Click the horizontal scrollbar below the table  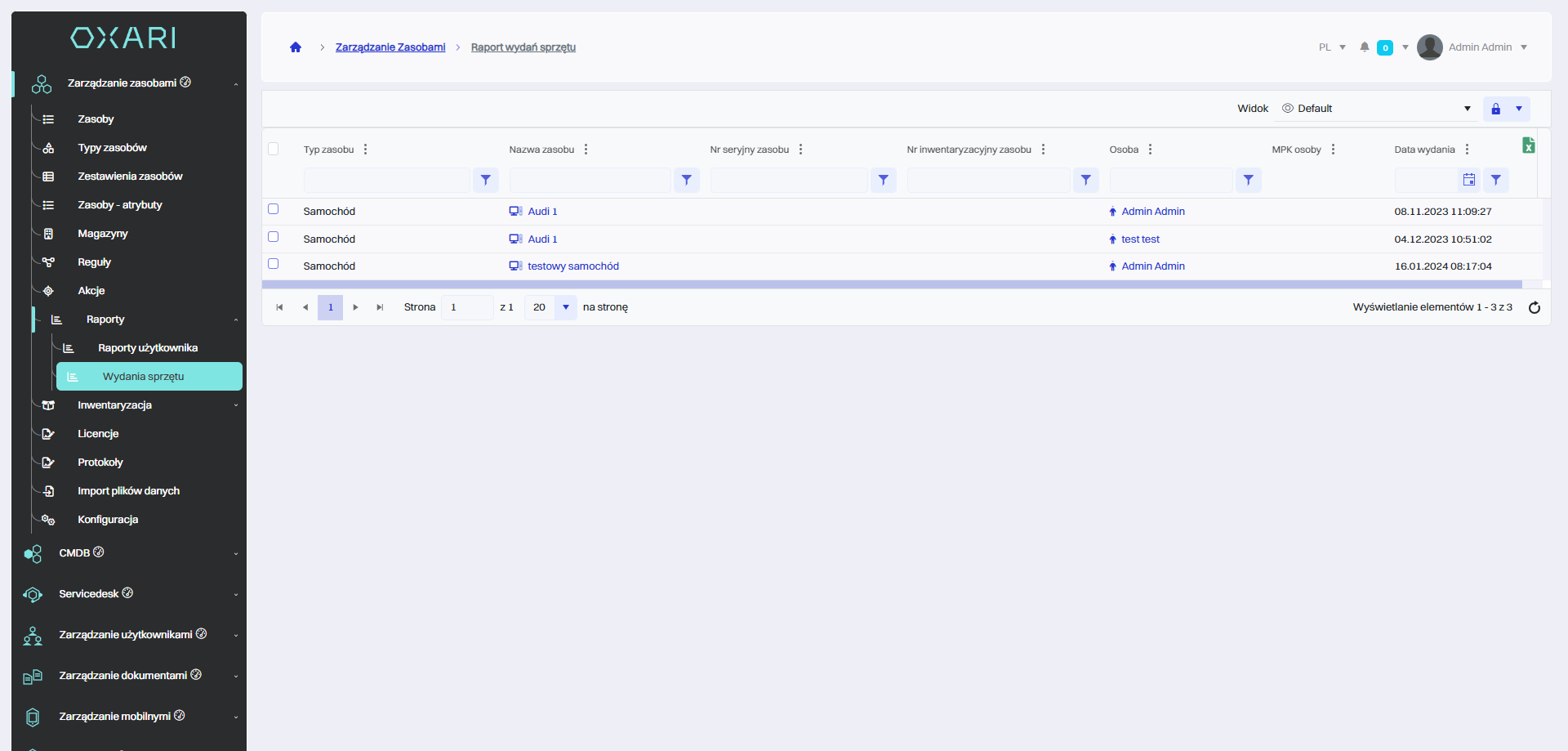click(891, 284)
